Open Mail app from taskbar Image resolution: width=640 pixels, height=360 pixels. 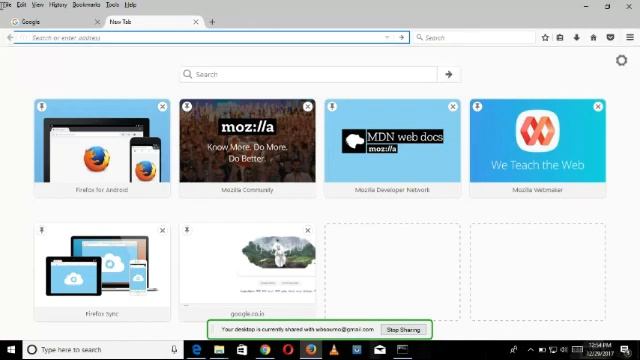(380, 350)
